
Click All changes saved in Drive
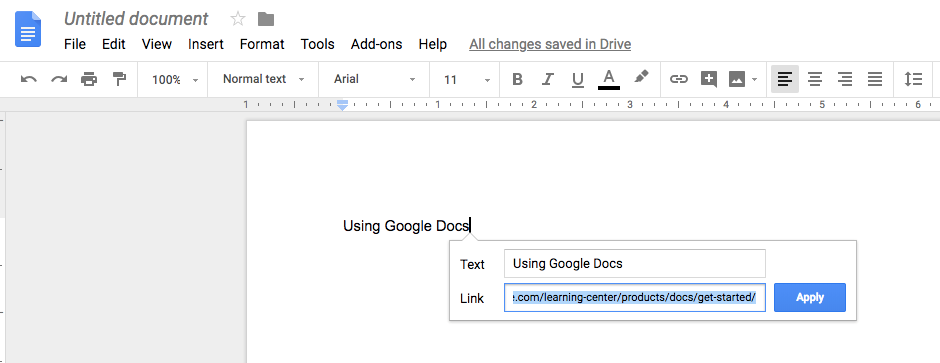[x=550, y=44]
